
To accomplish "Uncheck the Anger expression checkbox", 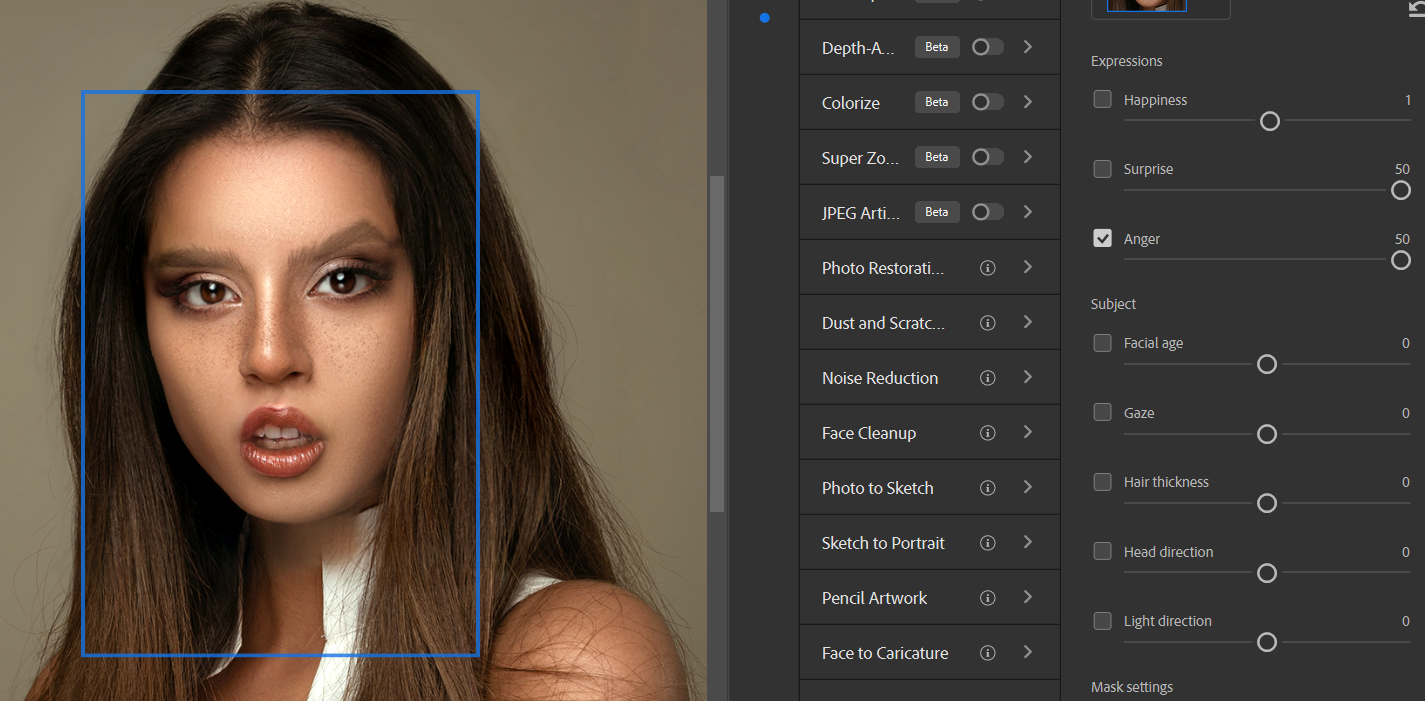I will 1103,239.
